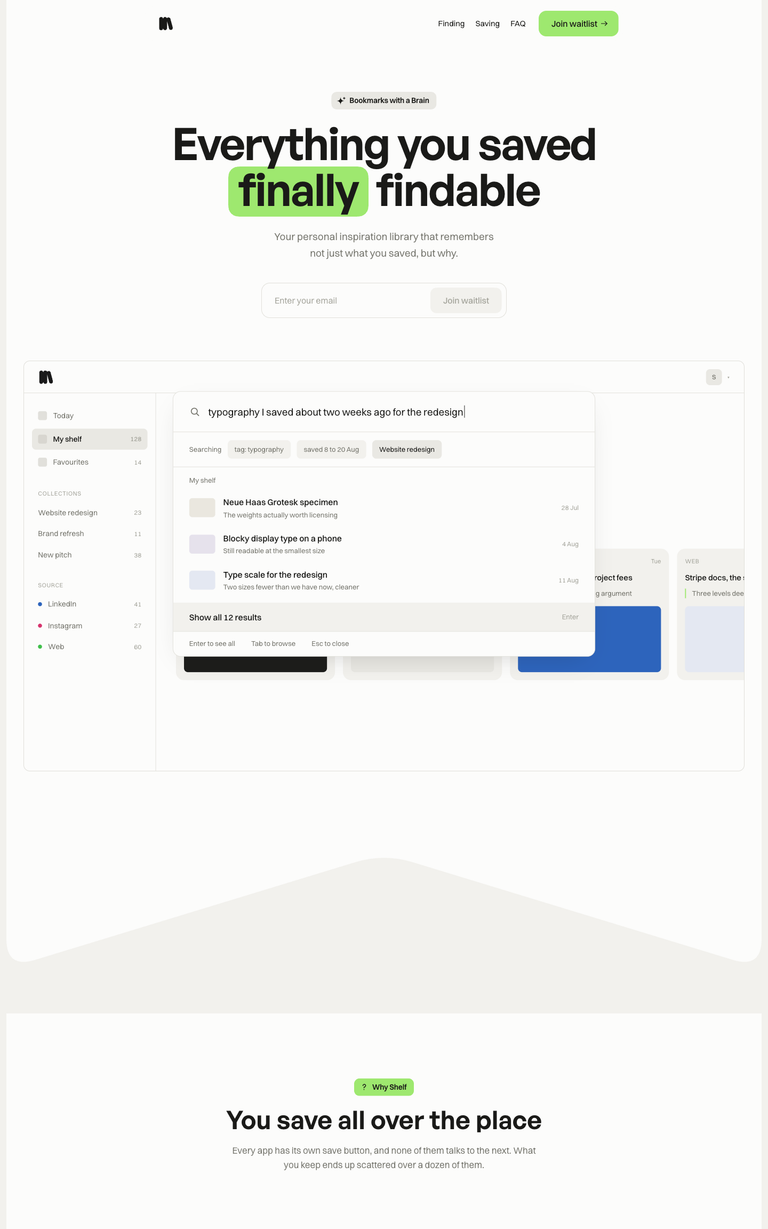Click thumbnail of Neue Haas Grotesk specimen
The image size is (768, 1229).
pyautogui.click(x=202, y=508)
